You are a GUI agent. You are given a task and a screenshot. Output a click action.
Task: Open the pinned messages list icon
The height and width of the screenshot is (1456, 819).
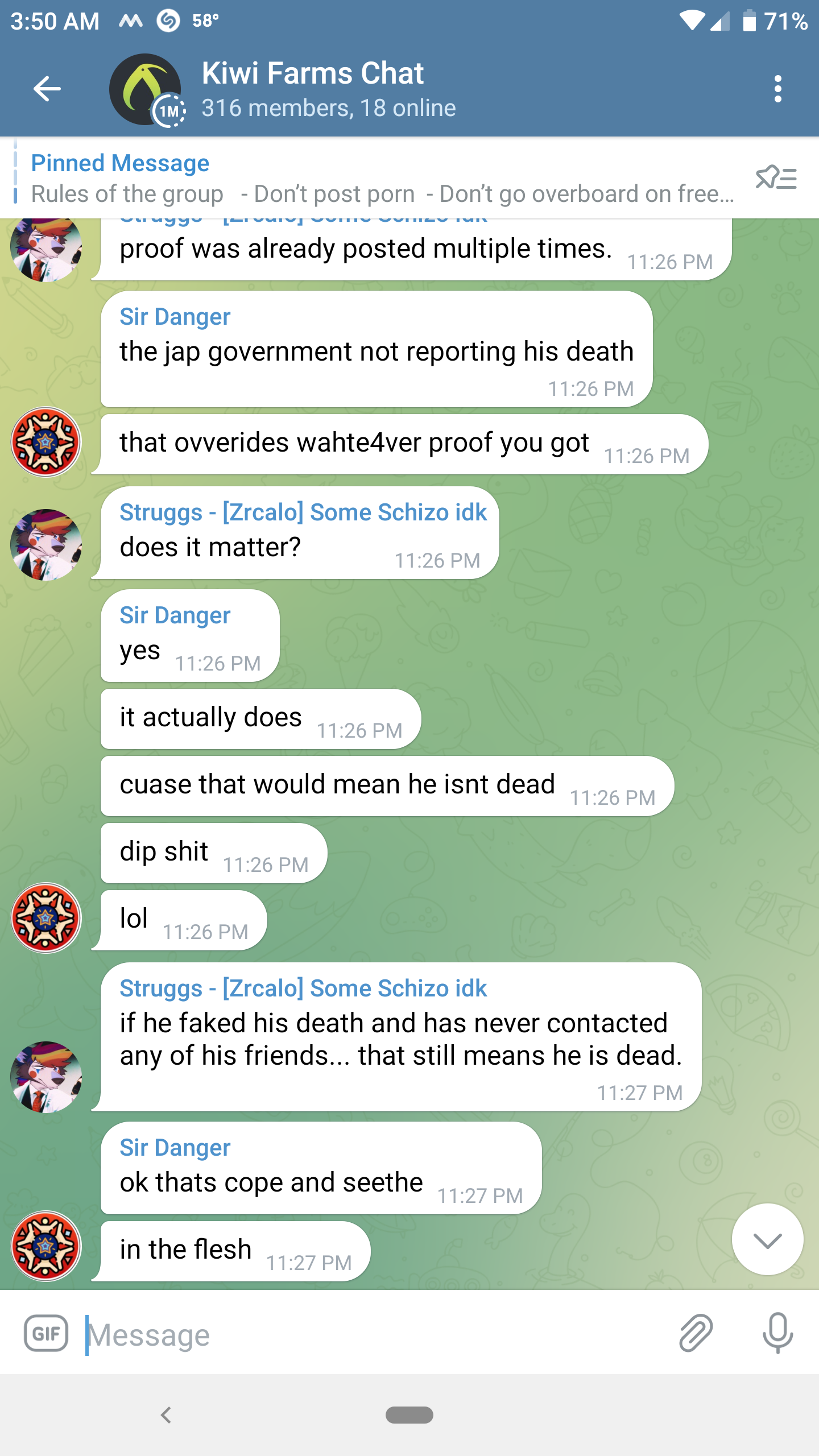[776, 178]
